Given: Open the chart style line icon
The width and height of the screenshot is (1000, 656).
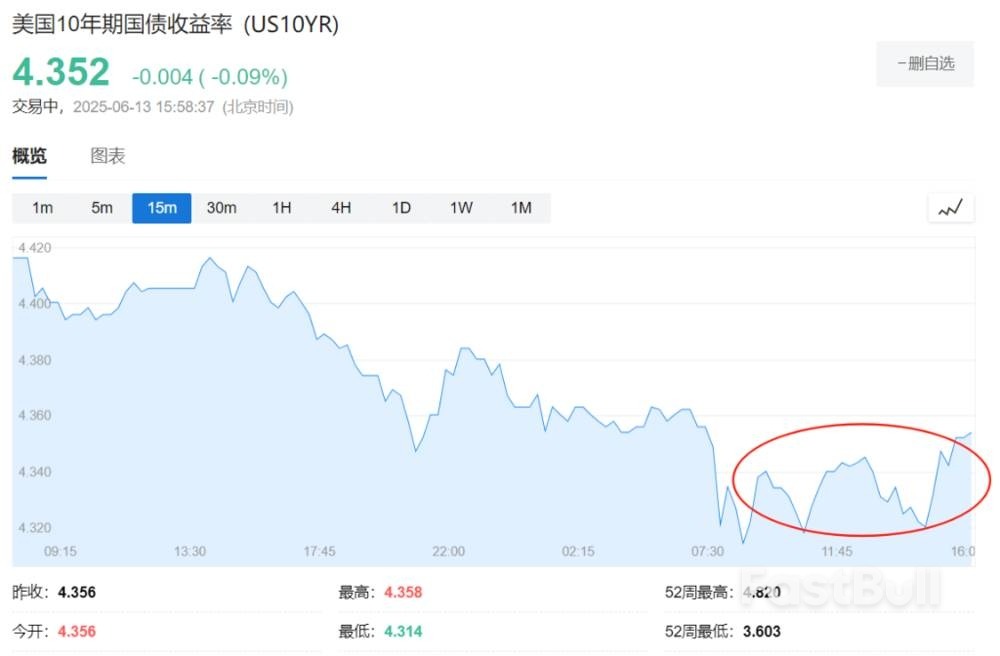Looking at the screenshot, I should pos(949,207).
